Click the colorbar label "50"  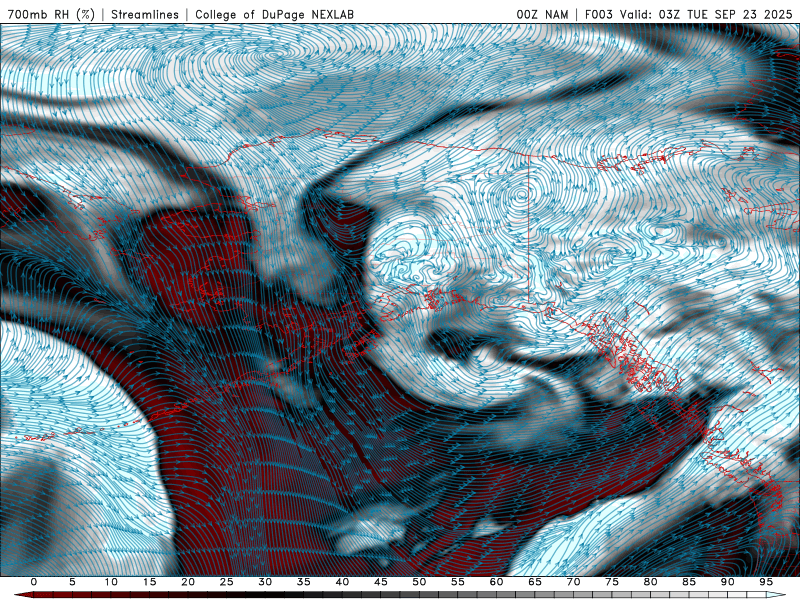click(x=419, y=582)
